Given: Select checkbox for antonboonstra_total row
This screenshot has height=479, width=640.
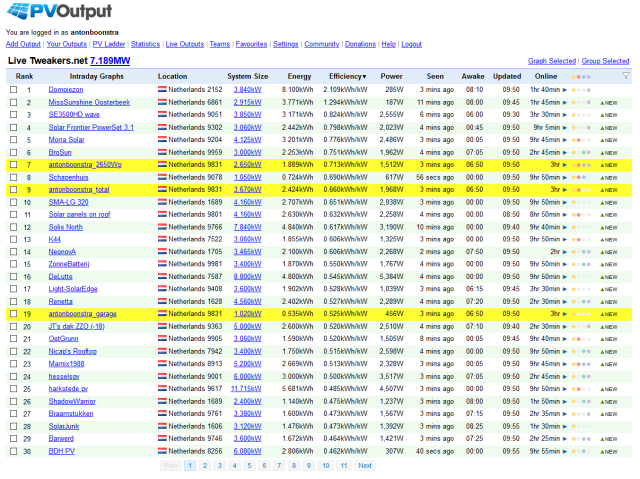Looking at the screenshot, I should pyautogui.click(x=14, y=189).
